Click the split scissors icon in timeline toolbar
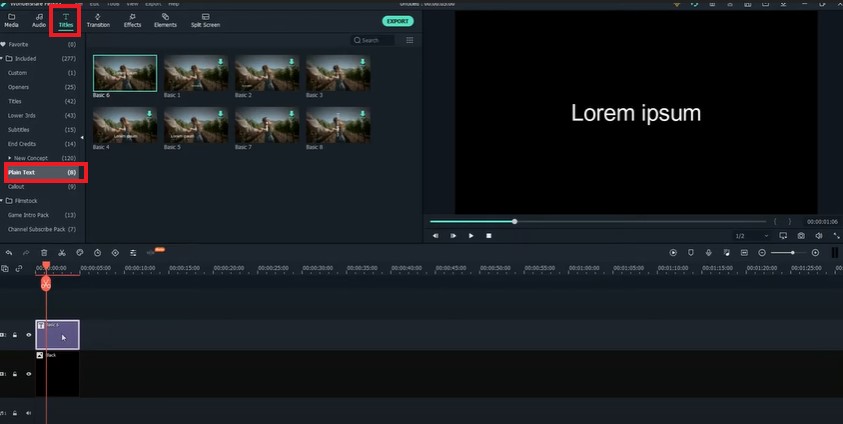Screen dimensions: 843x424 pyautogui.click(x=62, y=253)
